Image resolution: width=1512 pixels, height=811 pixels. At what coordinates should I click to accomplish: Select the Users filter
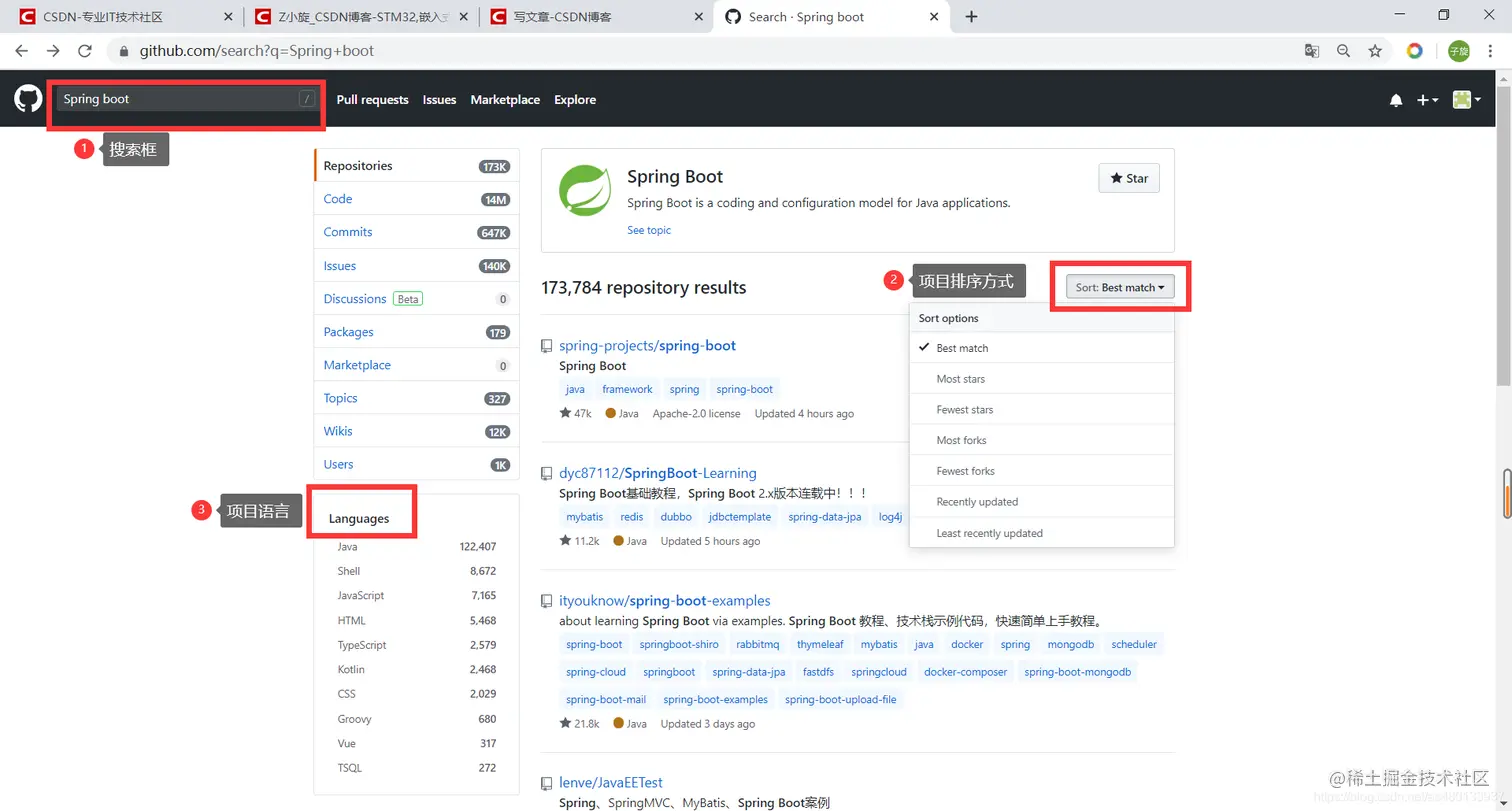tap(417, 464)
